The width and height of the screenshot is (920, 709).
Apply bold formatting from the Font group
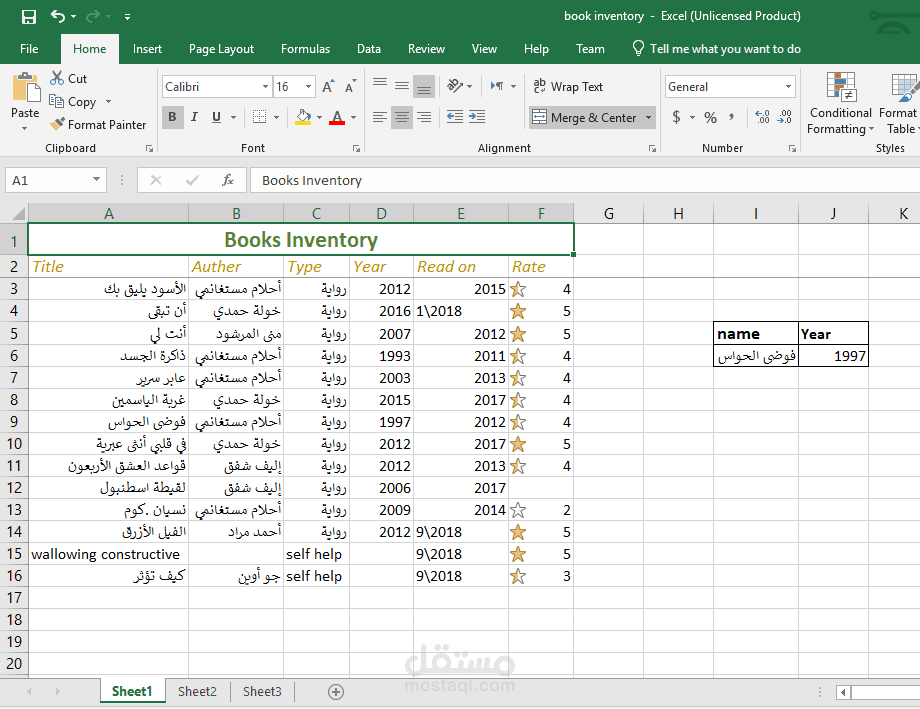(171, 117)
